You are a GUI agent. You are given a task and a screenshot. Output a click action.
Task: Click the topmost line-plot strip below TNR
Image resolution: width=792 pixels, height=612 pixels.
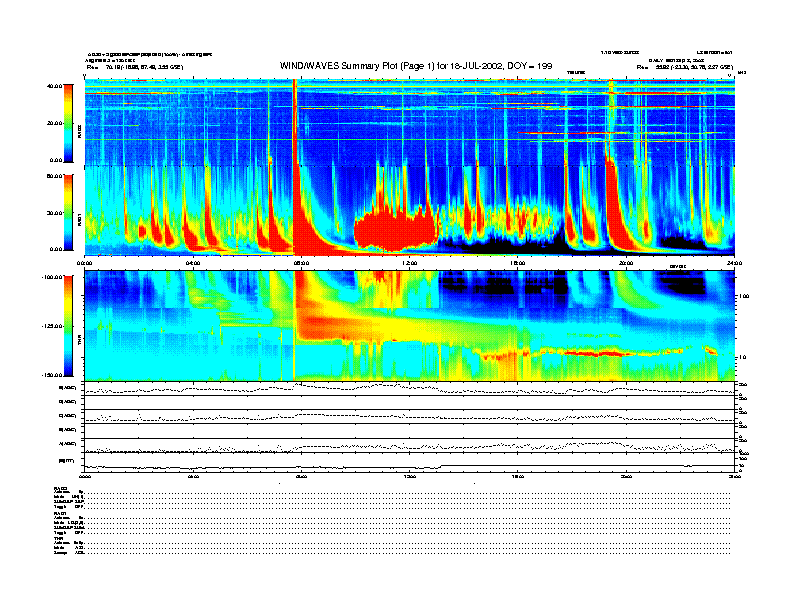pos(409,388)
